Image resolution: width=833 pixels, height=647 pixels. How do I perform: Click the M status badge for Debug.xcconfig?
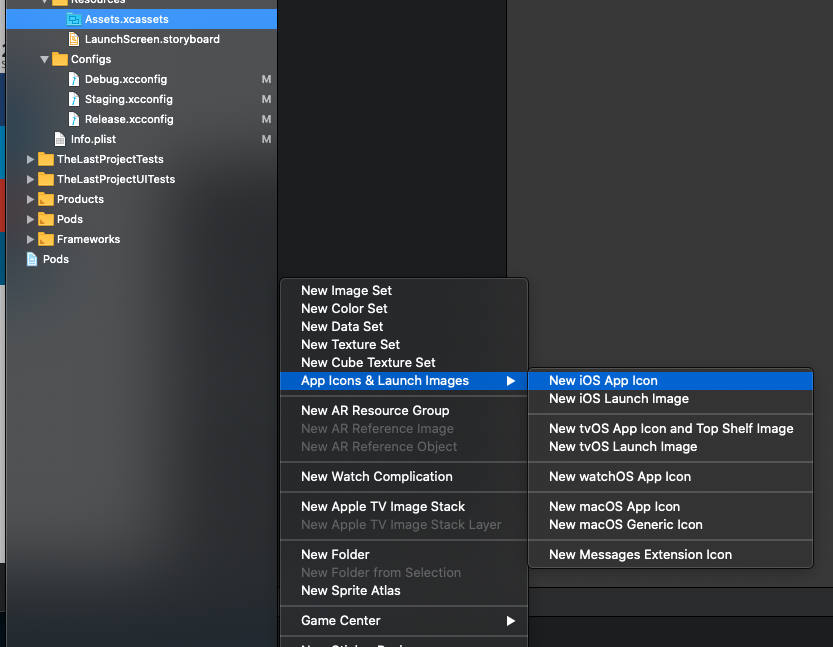(x=266, y=79)
